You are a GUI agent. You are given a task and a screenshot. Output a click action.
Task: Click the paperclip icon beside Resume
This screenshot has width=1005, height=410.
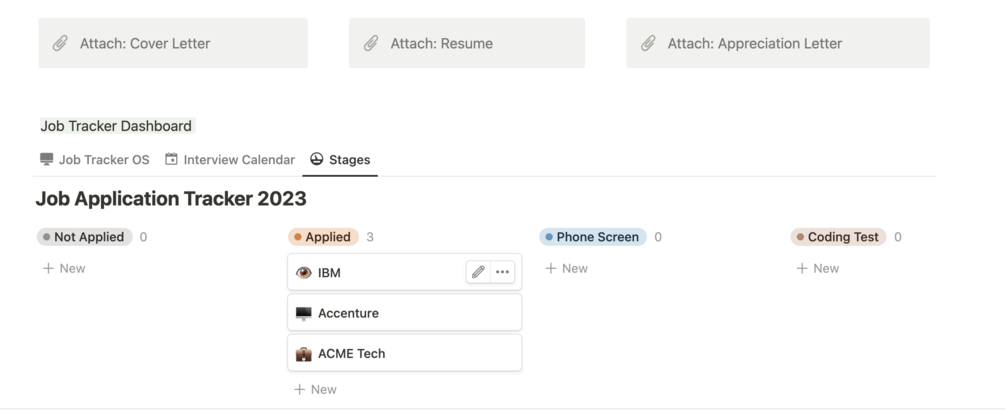pyautogui.click(x=371, y=44)
